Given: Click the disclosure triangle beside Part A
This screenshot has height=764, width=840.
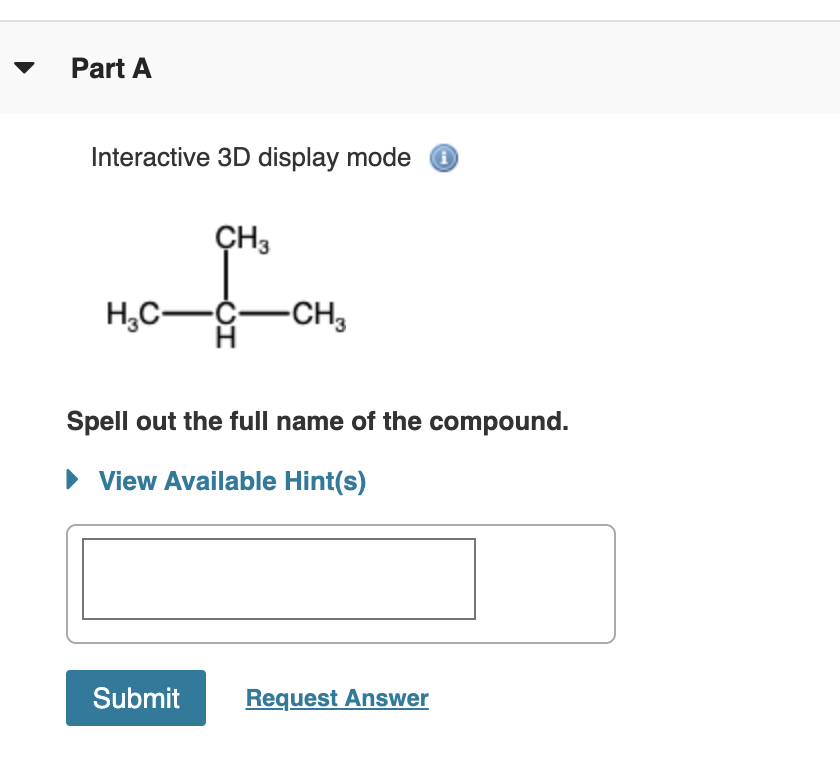Looking at the screenshot, I should pos(23,67).
